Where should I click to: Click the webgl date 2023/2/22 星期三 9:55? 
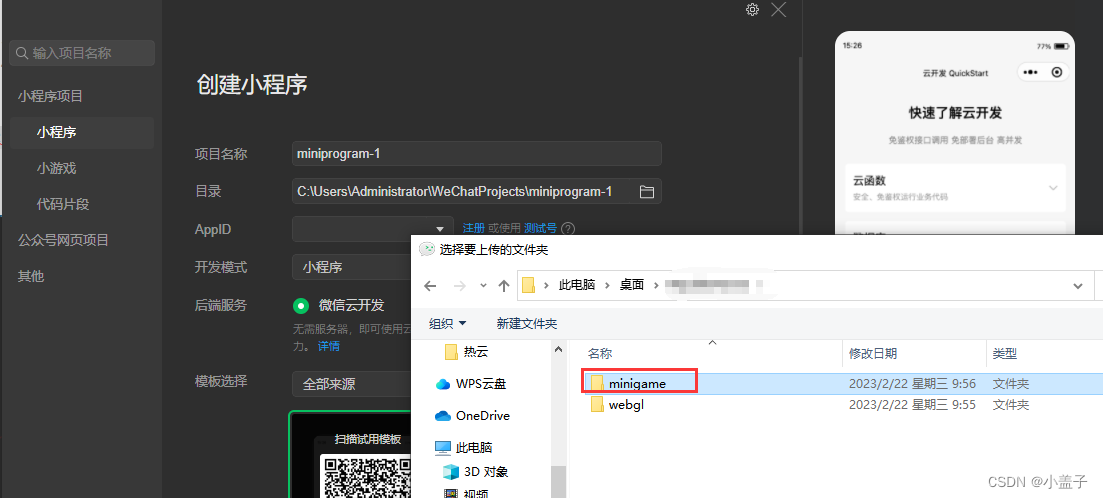point(912,404)
